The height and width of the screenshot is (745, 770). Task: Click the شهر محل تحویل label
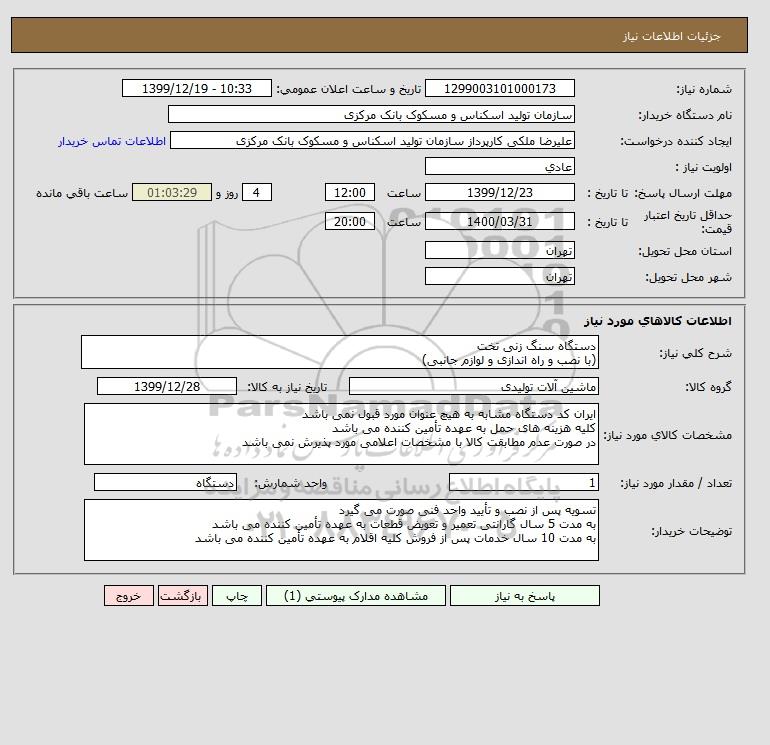688,277
